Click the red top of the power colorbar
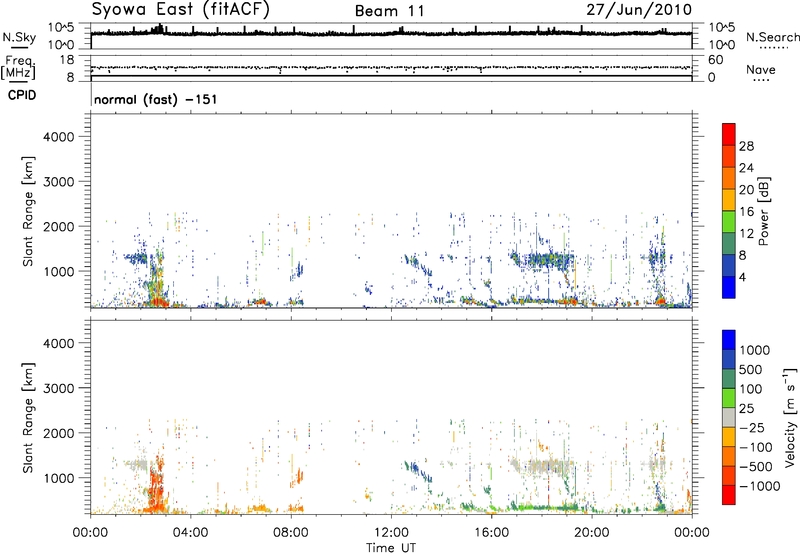The image size is (800, 554). point(729,134)
